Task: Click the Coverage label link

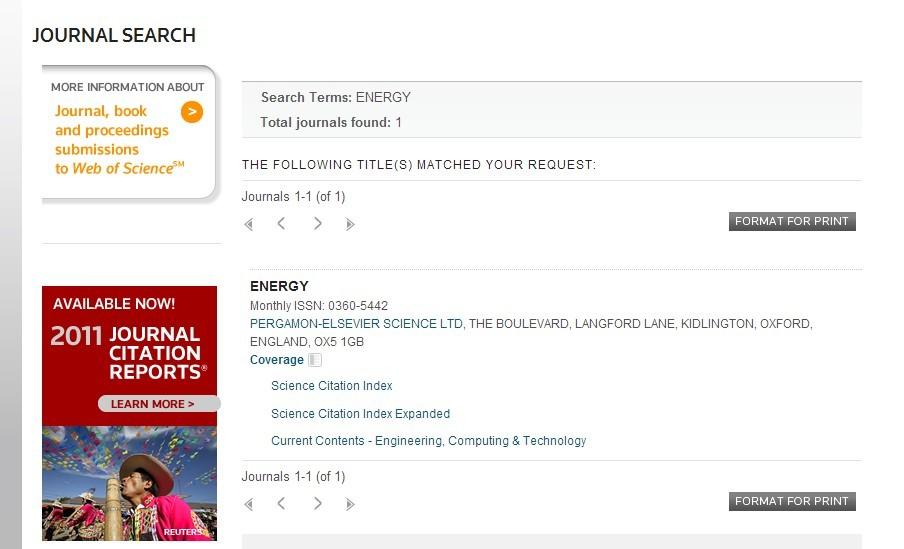Action: point(277,360)
